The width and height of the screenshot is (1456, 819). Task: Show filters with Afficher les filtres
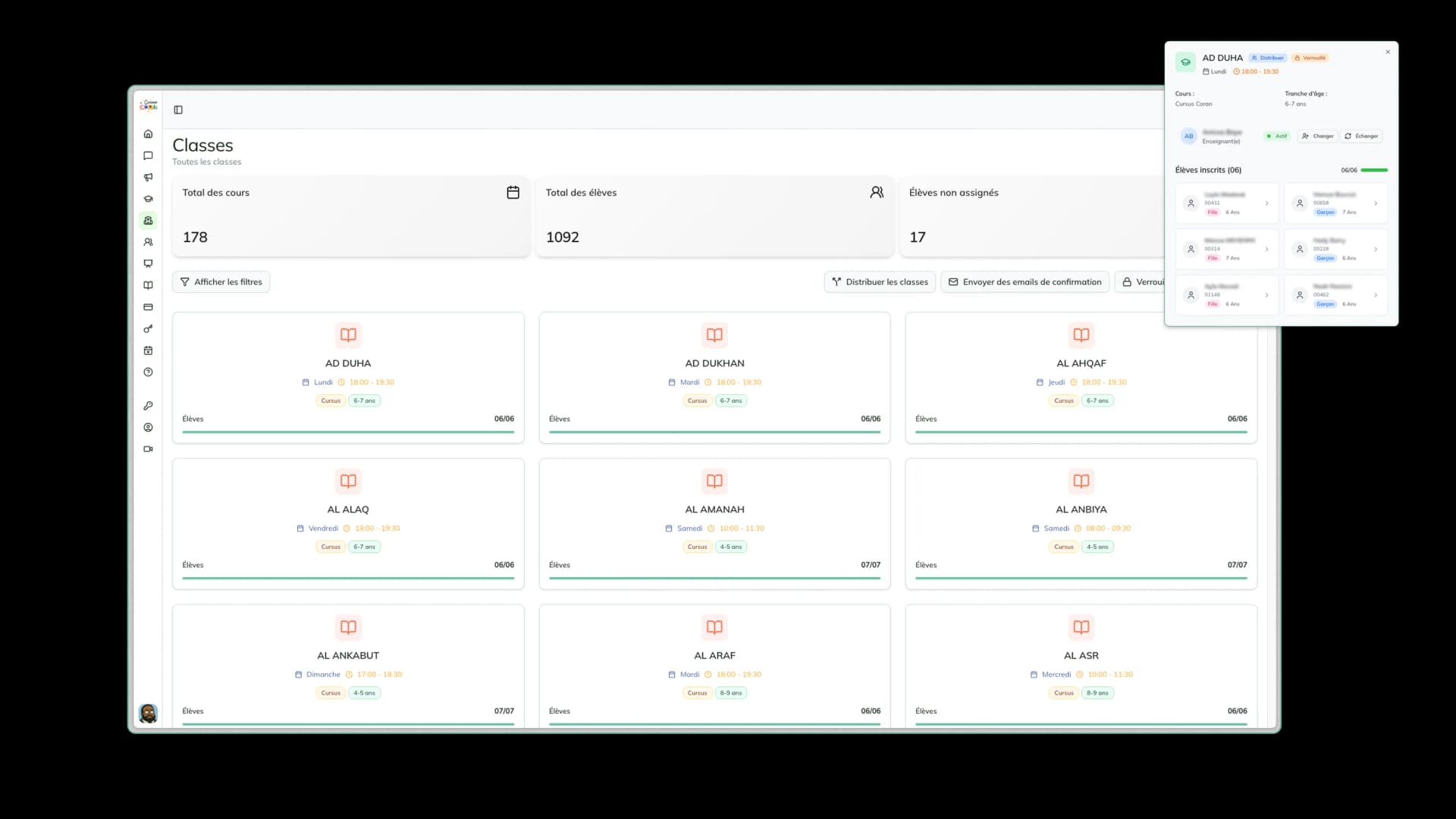[221, 282]
